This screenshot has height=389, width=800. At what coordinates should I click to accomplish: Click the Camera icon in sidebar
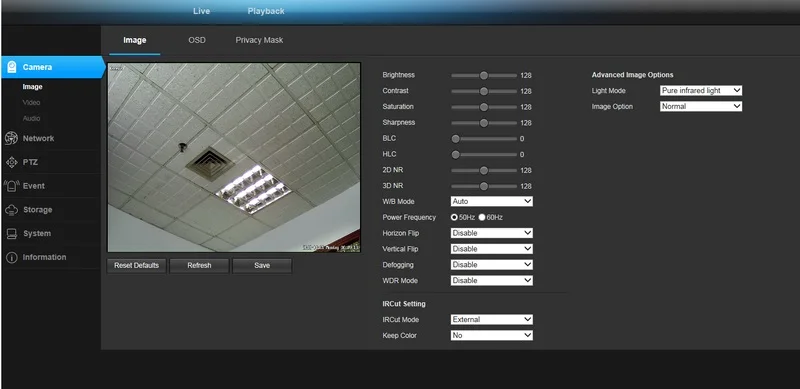(11, 67)
